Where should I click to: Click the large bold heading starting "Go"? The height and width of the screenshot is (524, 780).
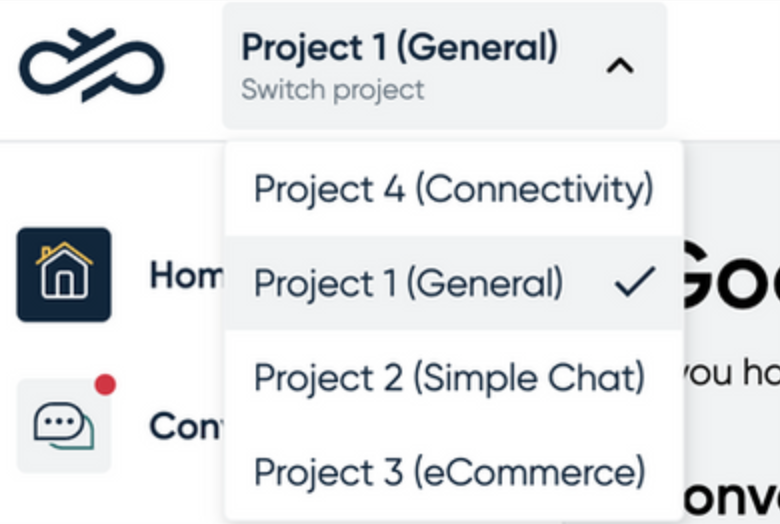(732, 275)
